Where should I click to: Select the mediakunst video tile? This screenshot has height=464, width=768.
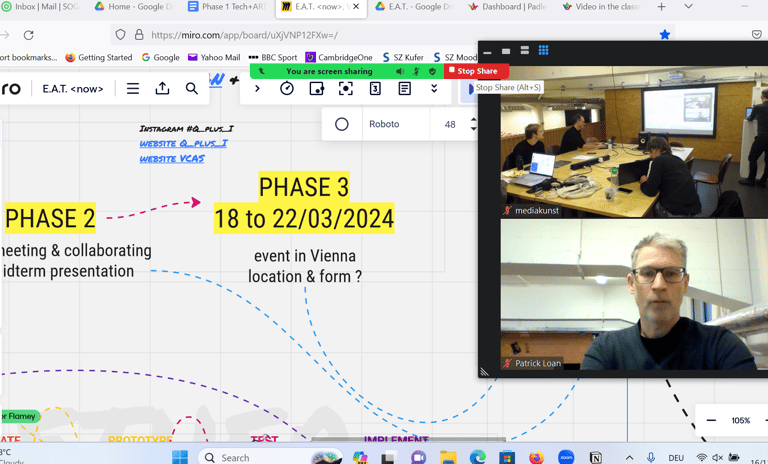pos(634,142)
